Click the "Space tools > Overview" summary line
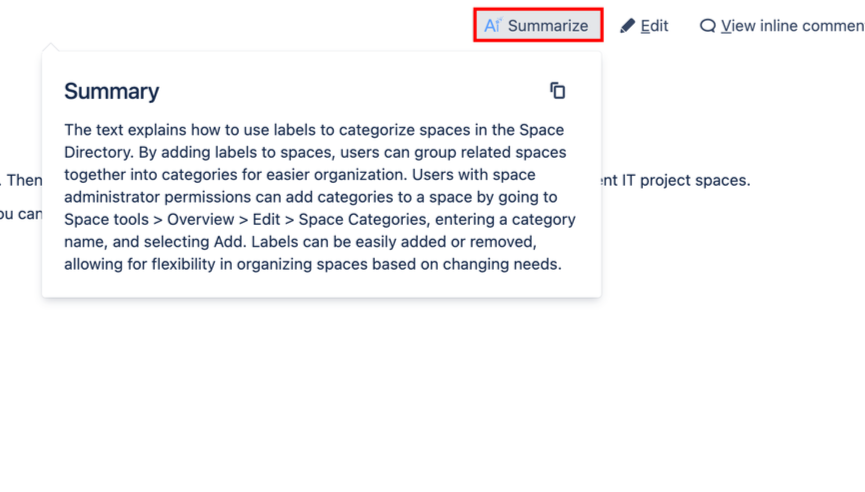The height and width of the screenshot is (492, 865). coord(319,219)
